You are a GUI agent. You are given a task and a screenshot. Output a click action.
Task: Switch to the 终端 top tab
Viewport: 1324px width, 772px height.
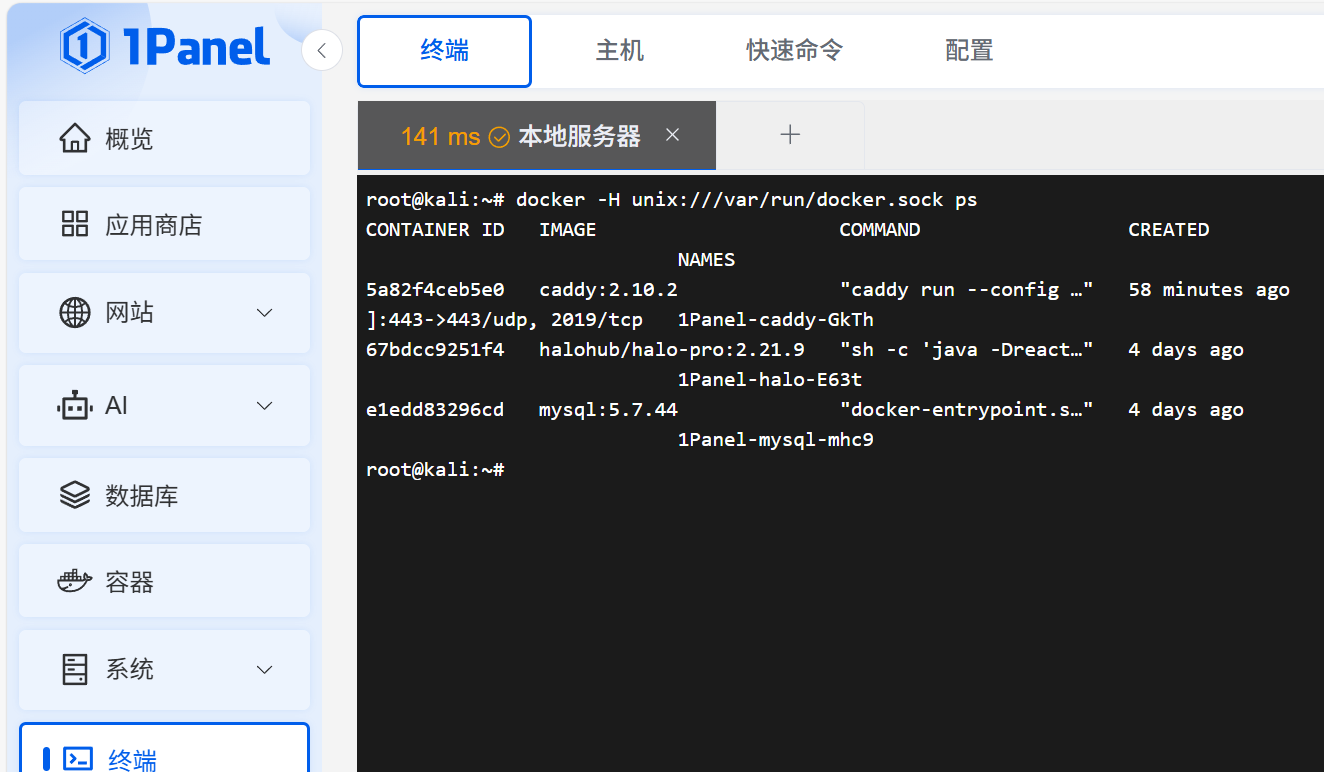(445, 51)
